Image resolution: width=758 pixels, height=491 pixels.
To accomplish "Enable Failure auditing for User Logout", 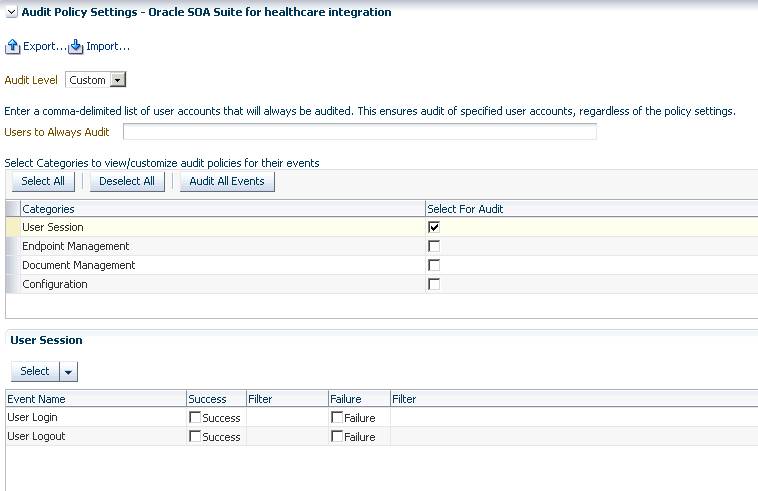I will (x=337, y=436).
